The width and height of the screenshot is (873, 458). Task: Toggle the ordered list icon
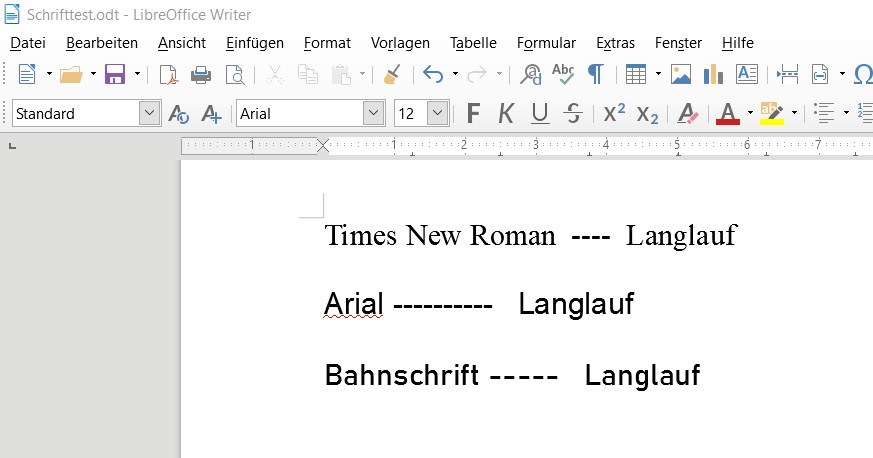click(x=865, y=113)
